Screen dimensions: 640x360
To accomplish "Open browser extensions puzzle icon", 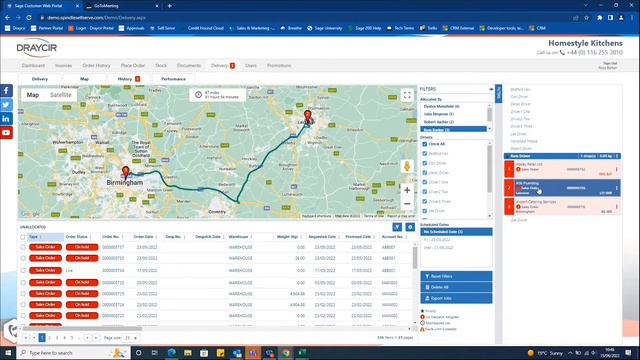I will coord(599,18).
